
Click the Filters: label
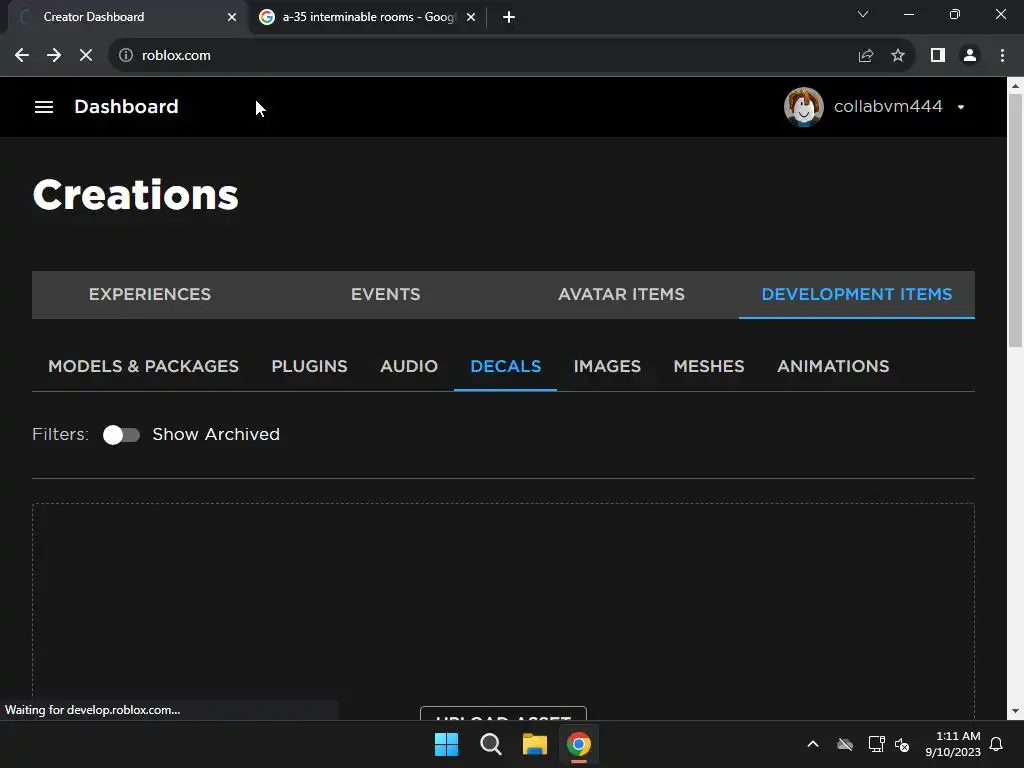click(60, 434)
